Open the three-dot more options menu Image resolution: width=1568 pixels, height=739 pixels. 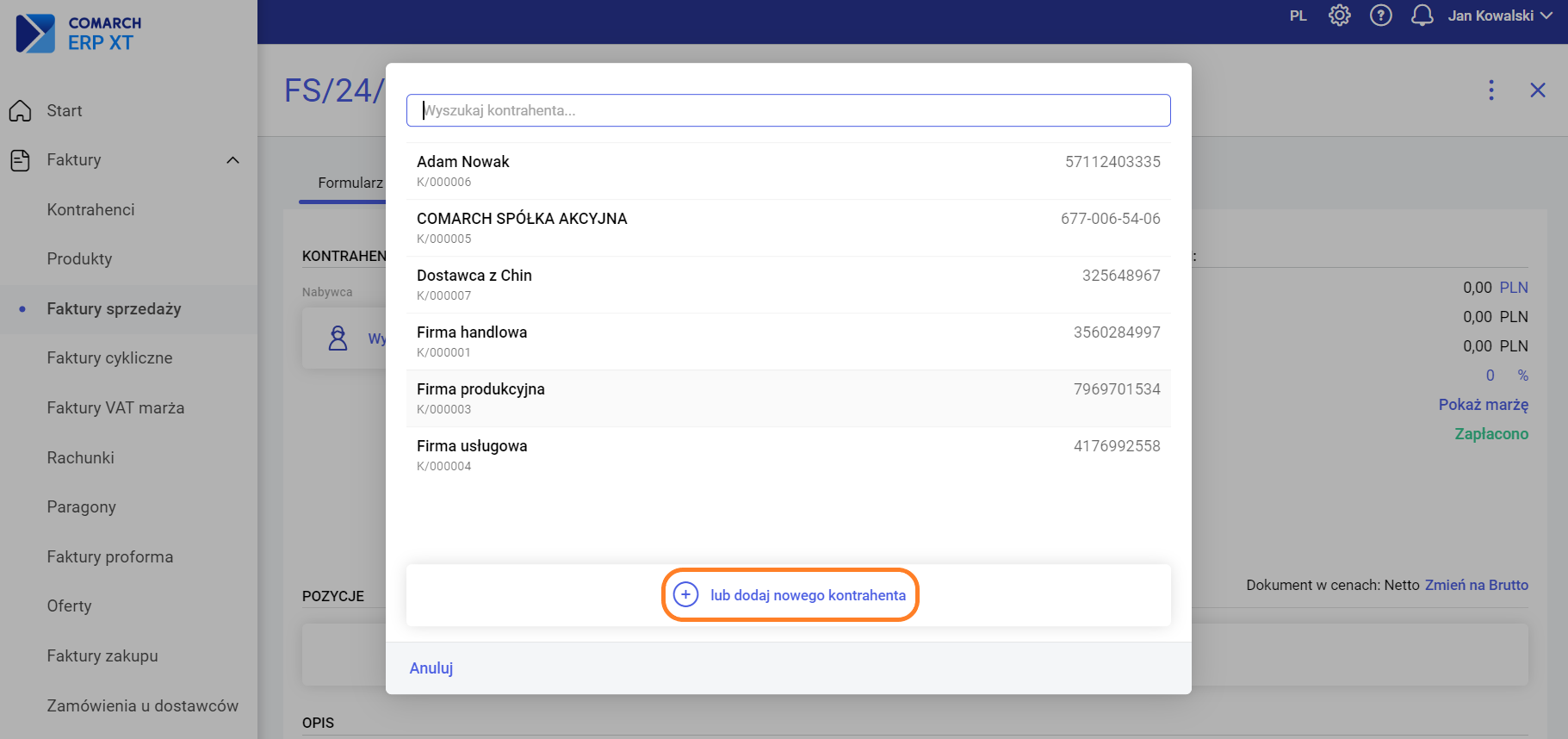click(x=1491, y=90)
